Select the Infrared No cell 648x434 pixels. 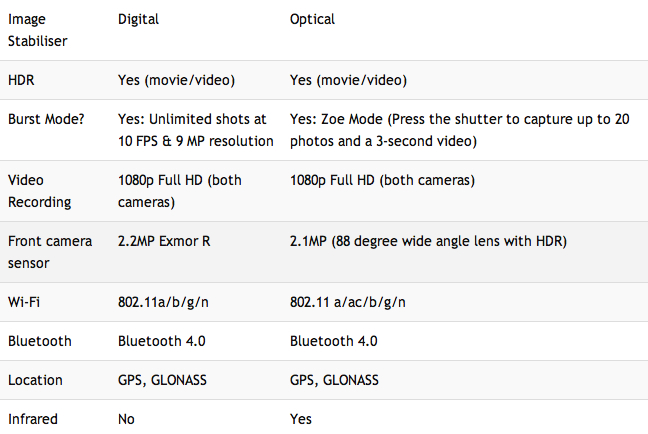tap(126, 419)
